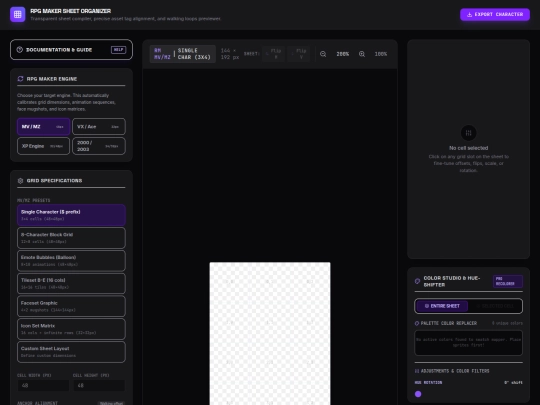Open the Documentation & Guide panel
Image resolution: width=540 pixels, height=405 pixels.
coord(71,50)
